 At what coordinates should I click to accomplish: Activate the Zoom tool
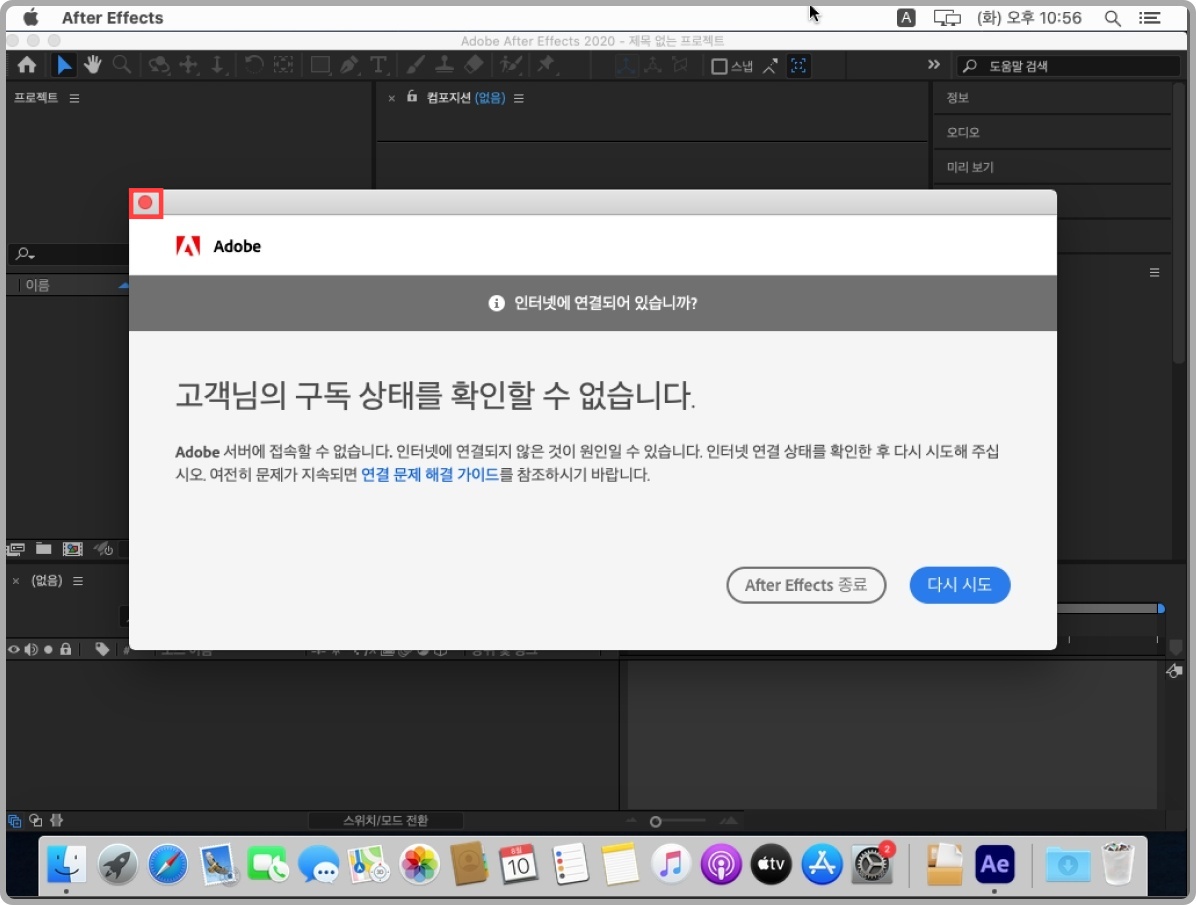click(121, 64)
